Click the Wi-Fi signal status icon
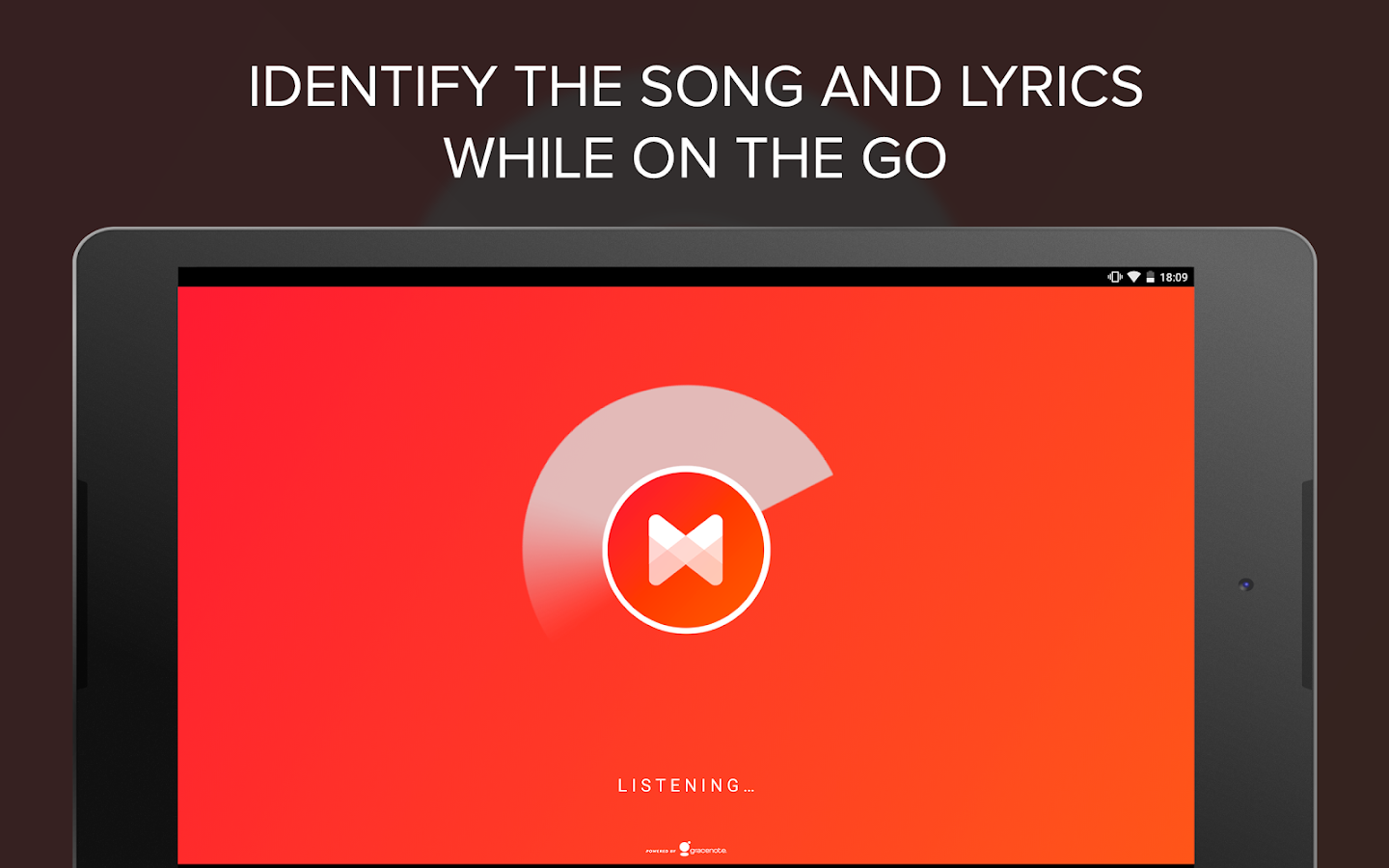This screenshot has width=1389, height=868. click(1134, 277)
